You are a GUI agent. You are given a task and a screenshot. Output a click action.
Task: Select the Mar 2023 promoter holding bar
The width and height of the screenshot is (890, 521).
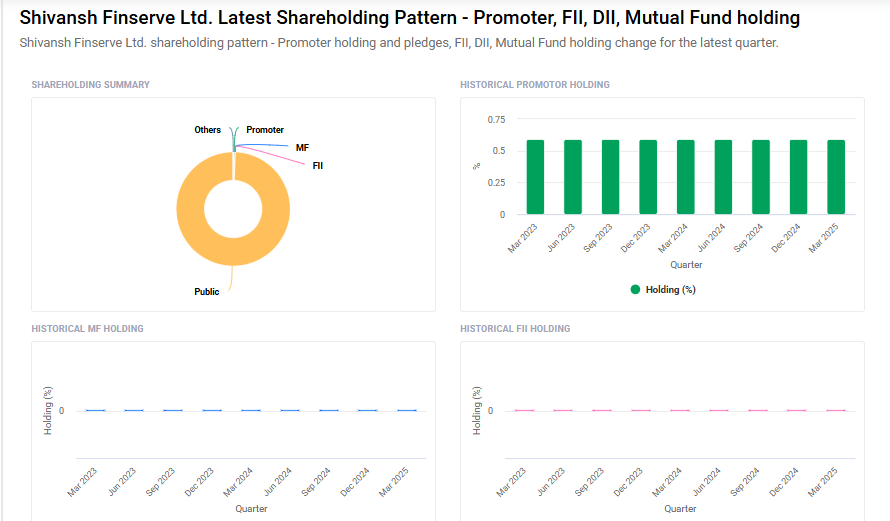535,177
